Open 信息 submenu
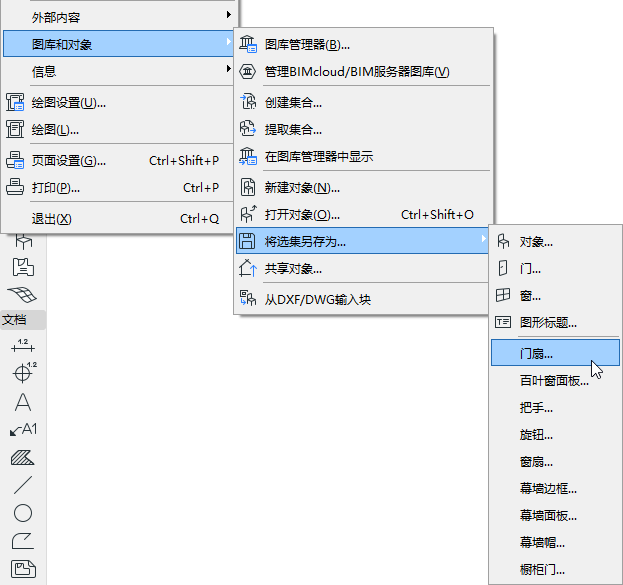 coord(118,71)
